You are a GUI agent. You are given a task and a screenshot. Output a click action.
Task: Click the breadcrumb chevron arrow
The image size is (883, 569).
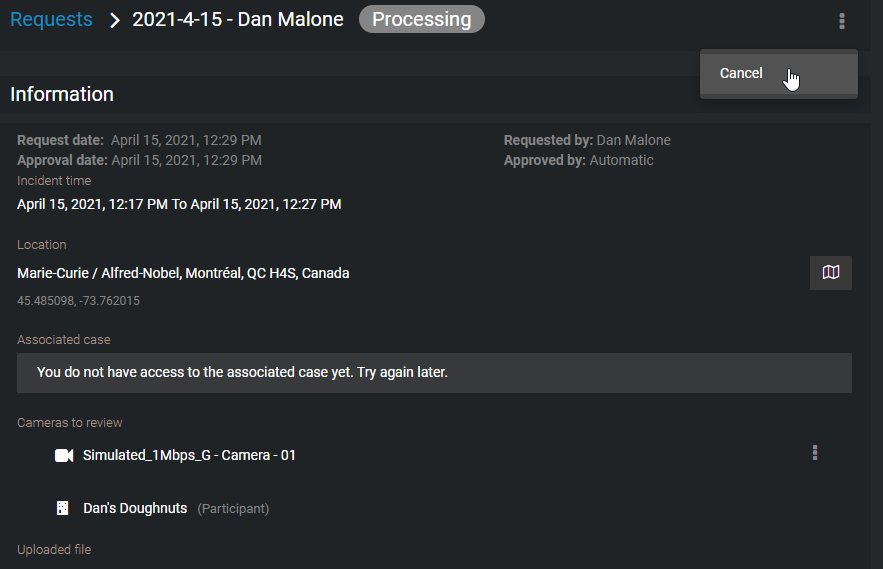click(114, 20)
